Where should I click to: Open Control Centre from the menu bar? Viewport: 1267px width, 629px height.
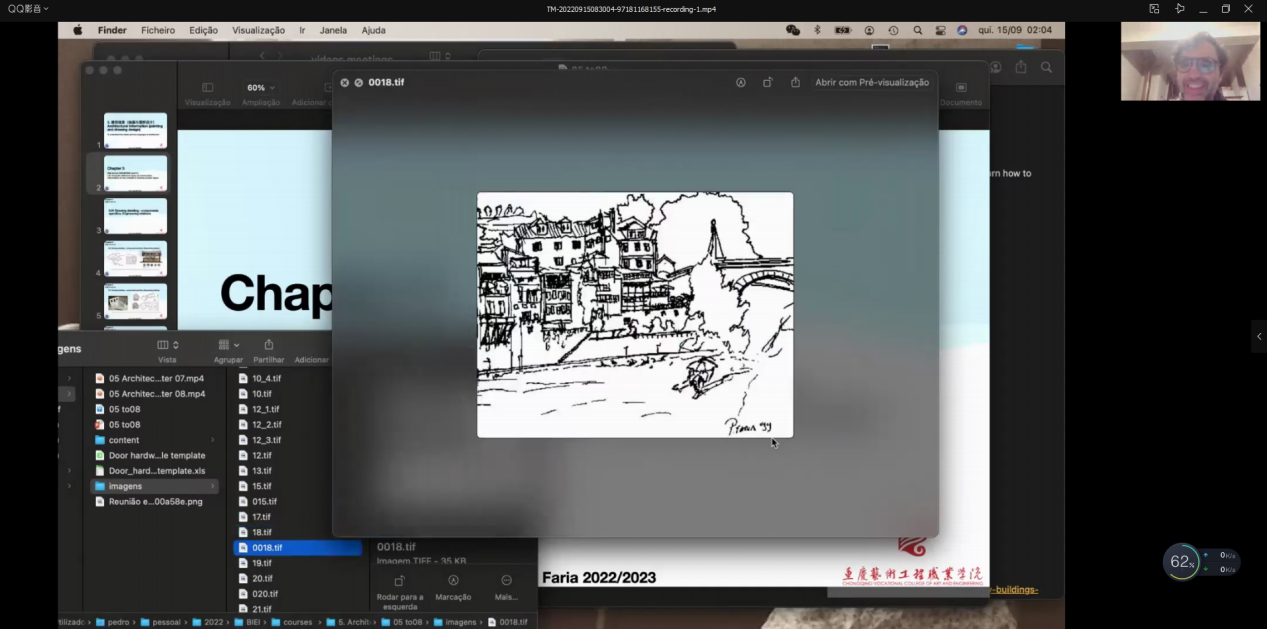pos(940,30)
